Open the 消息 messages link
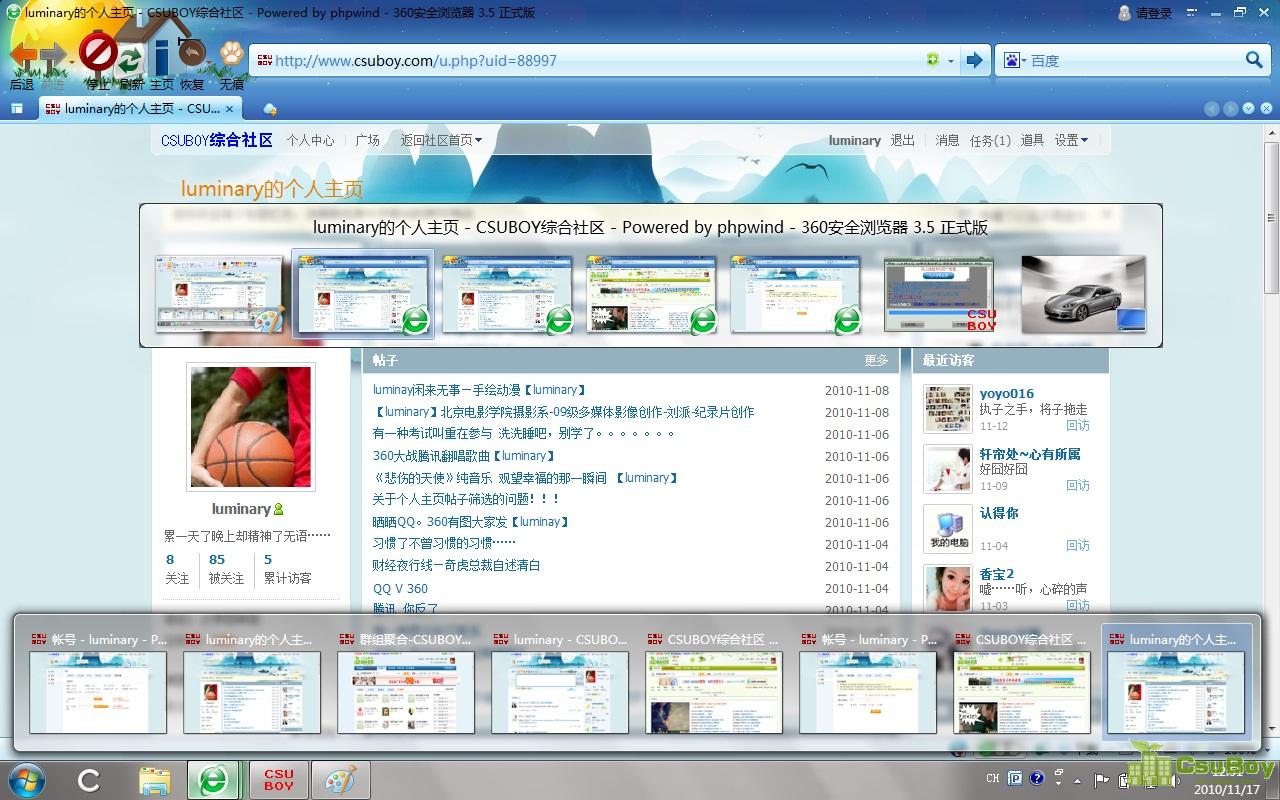The height and width of the screenshot is (800, 1280). point(947,140)
